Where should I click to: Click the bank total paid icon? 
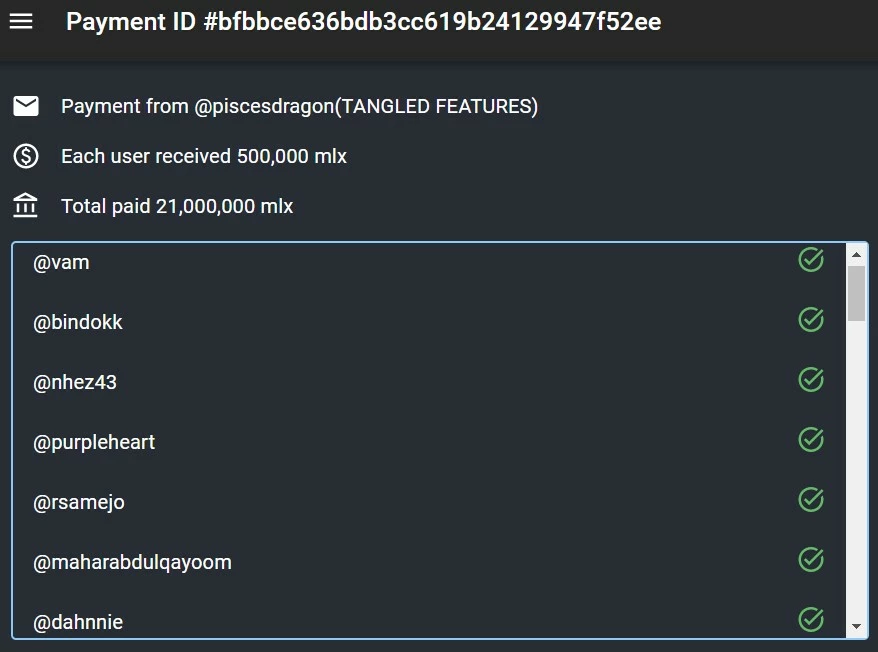[26, 205]
